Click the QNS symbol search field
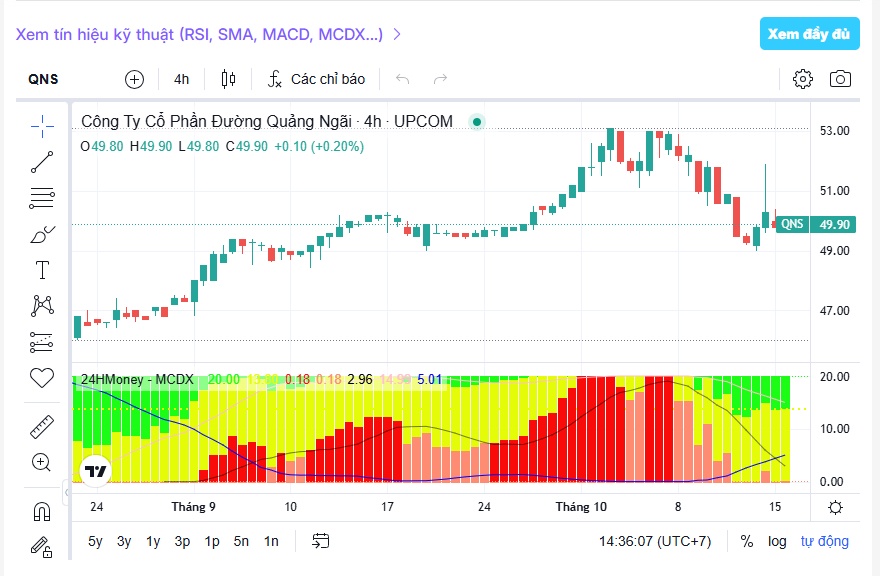 pyautogui.click(x=43, y=79)
